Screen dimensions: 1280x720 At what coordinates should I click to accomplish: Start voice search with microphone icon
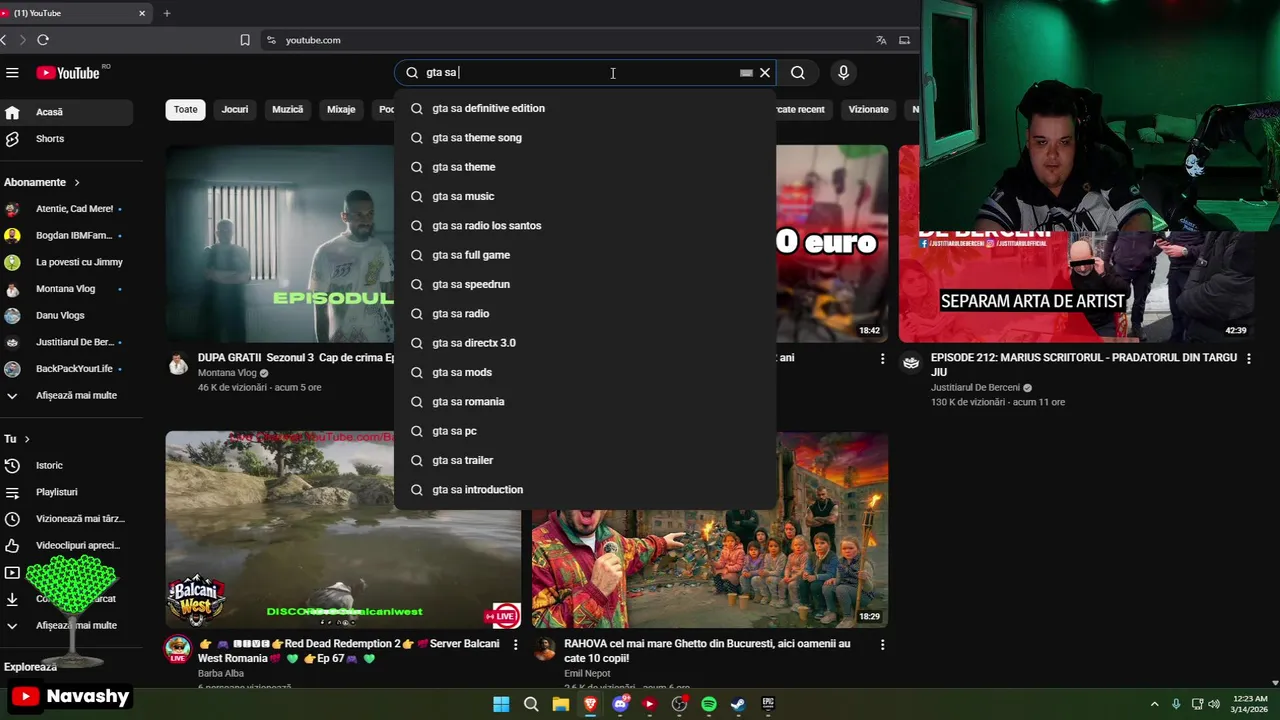[x=843, y=73]
